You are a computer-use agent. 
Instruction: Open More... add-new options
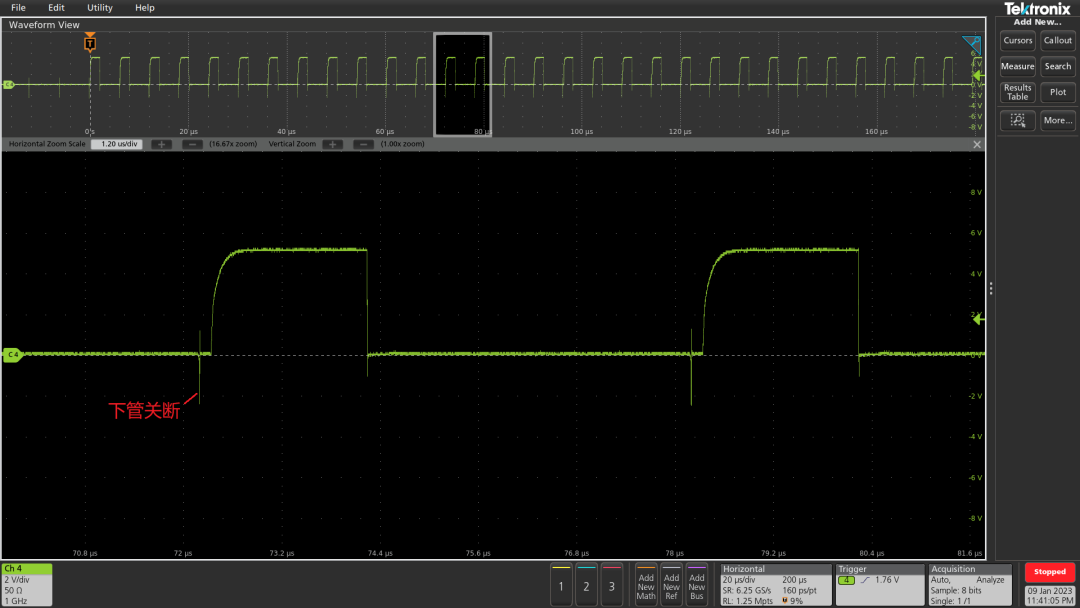pos(1057,120)
